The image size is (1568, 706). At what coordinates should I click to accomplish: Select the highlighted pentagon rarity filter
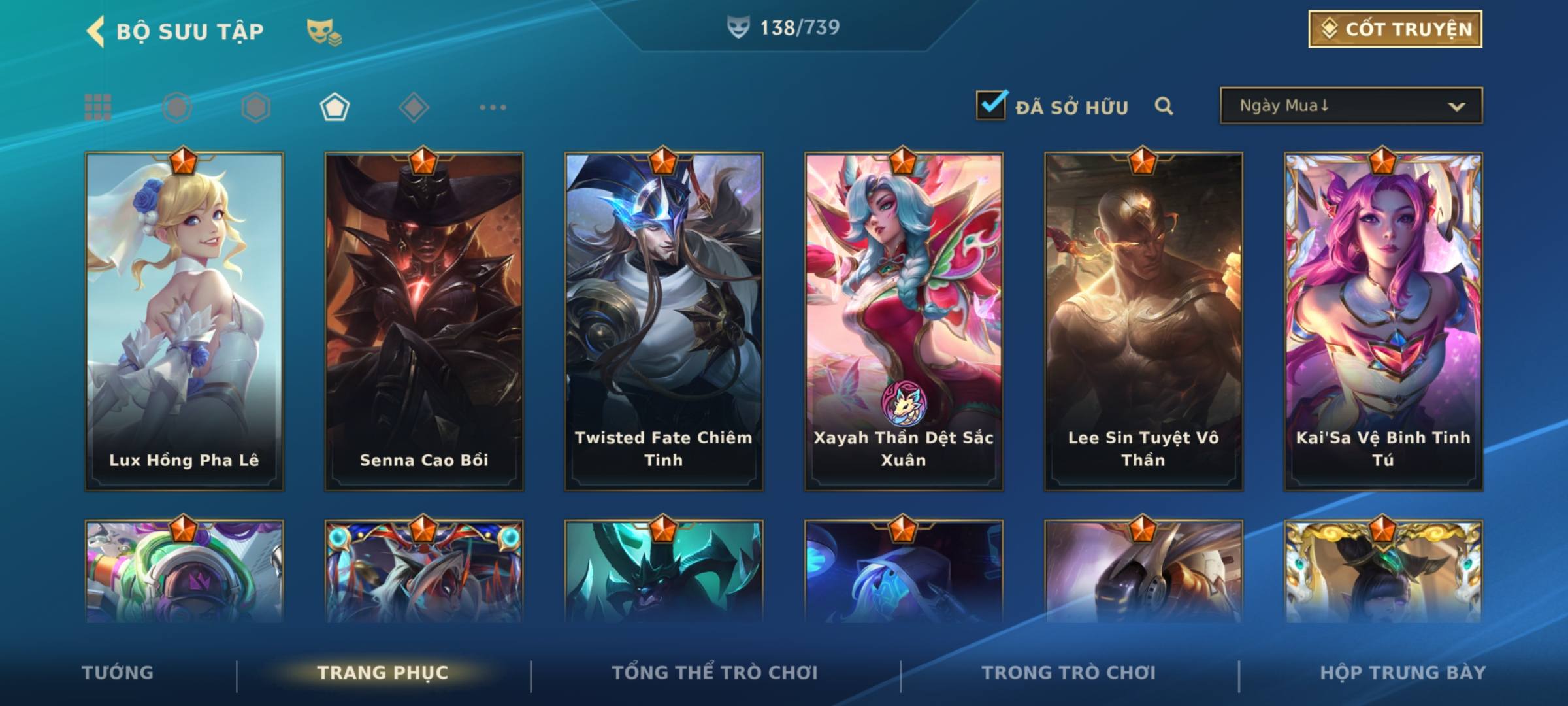click(335, 107)
